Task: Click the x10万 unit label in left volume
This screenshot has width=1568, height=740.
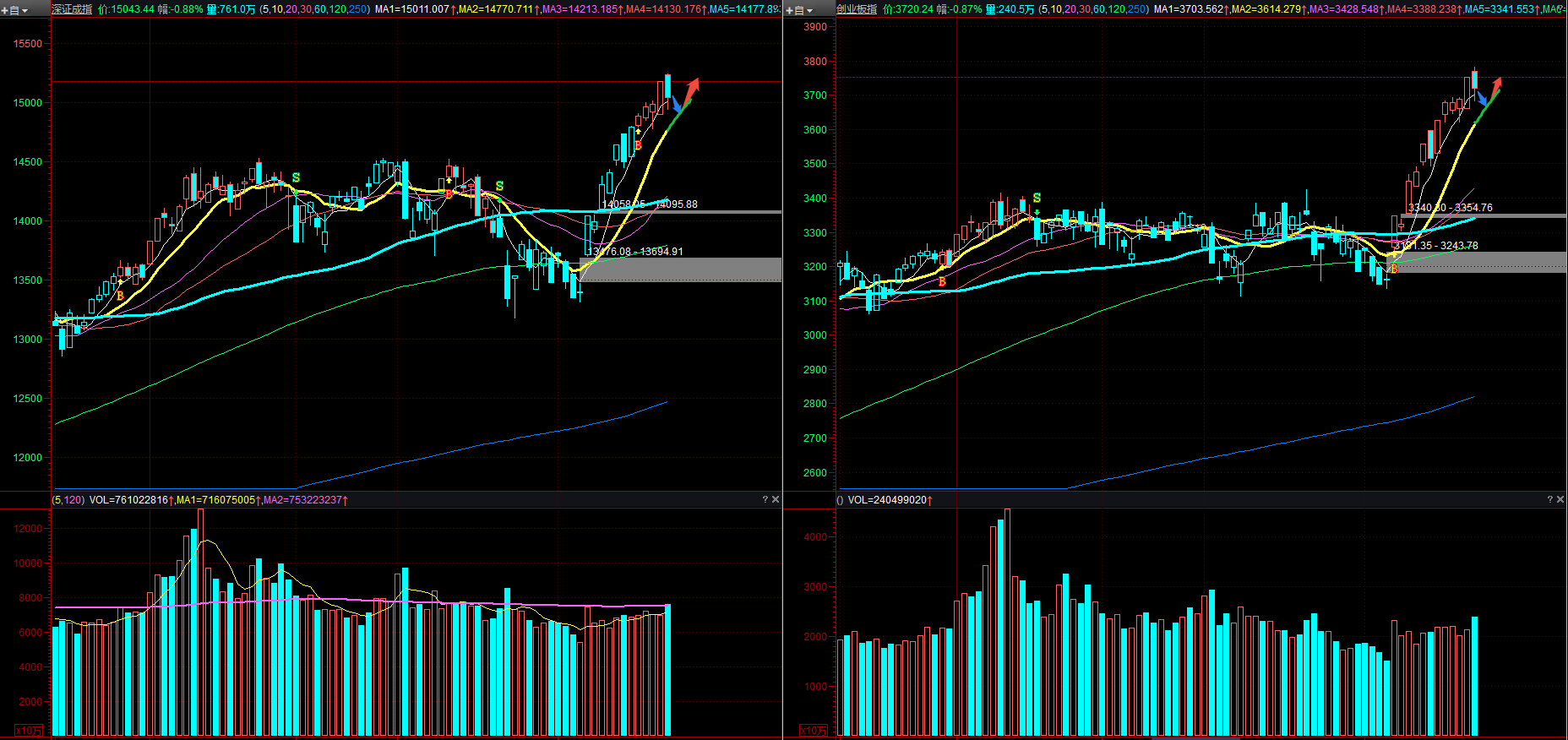Action: pos(30,731)
